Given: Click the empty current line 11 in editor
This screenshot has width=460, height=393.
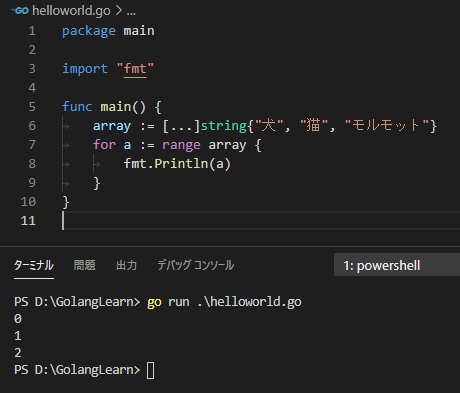Looking at the screenshot, I should click(x=261, y=221).
